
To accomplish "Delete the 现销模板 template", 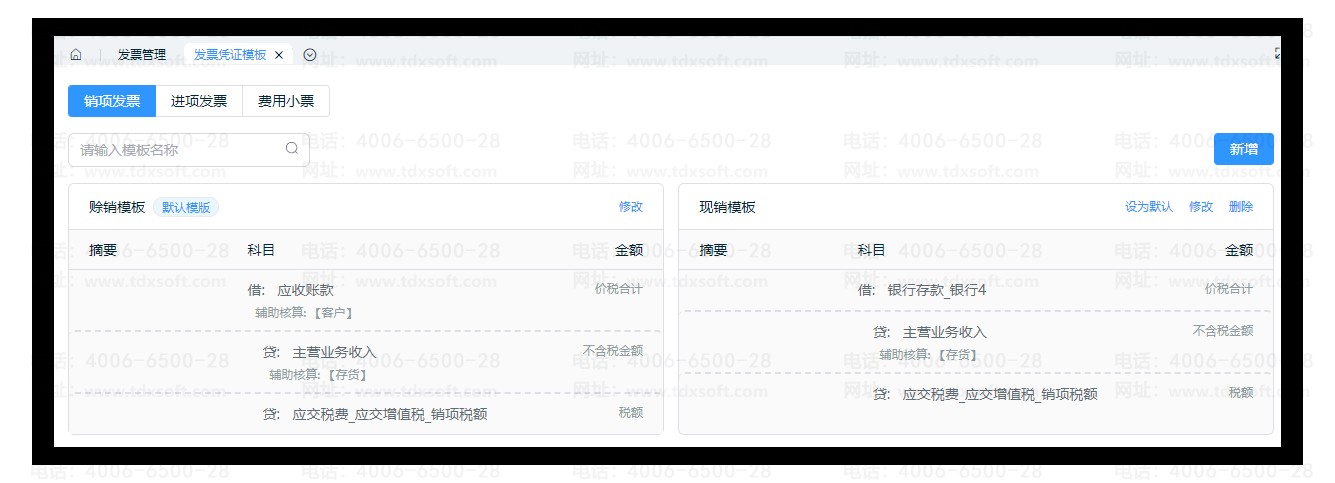I will click(1240, 207).
